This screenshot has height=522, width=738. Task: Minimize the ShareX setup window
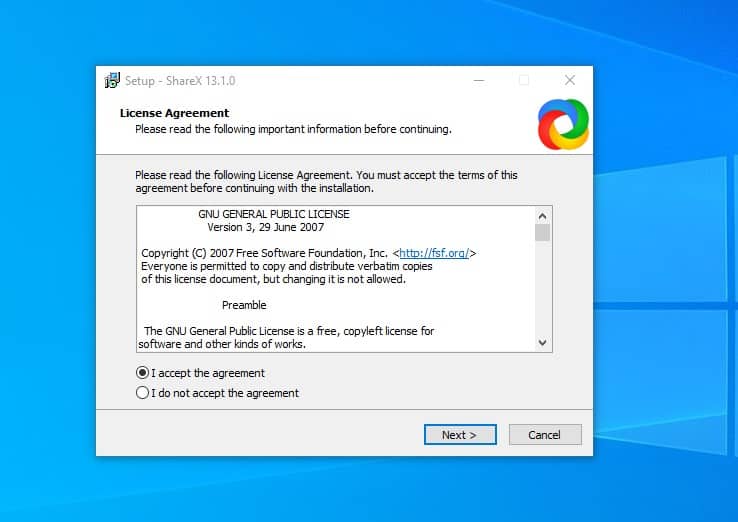(x=479, y=80)
